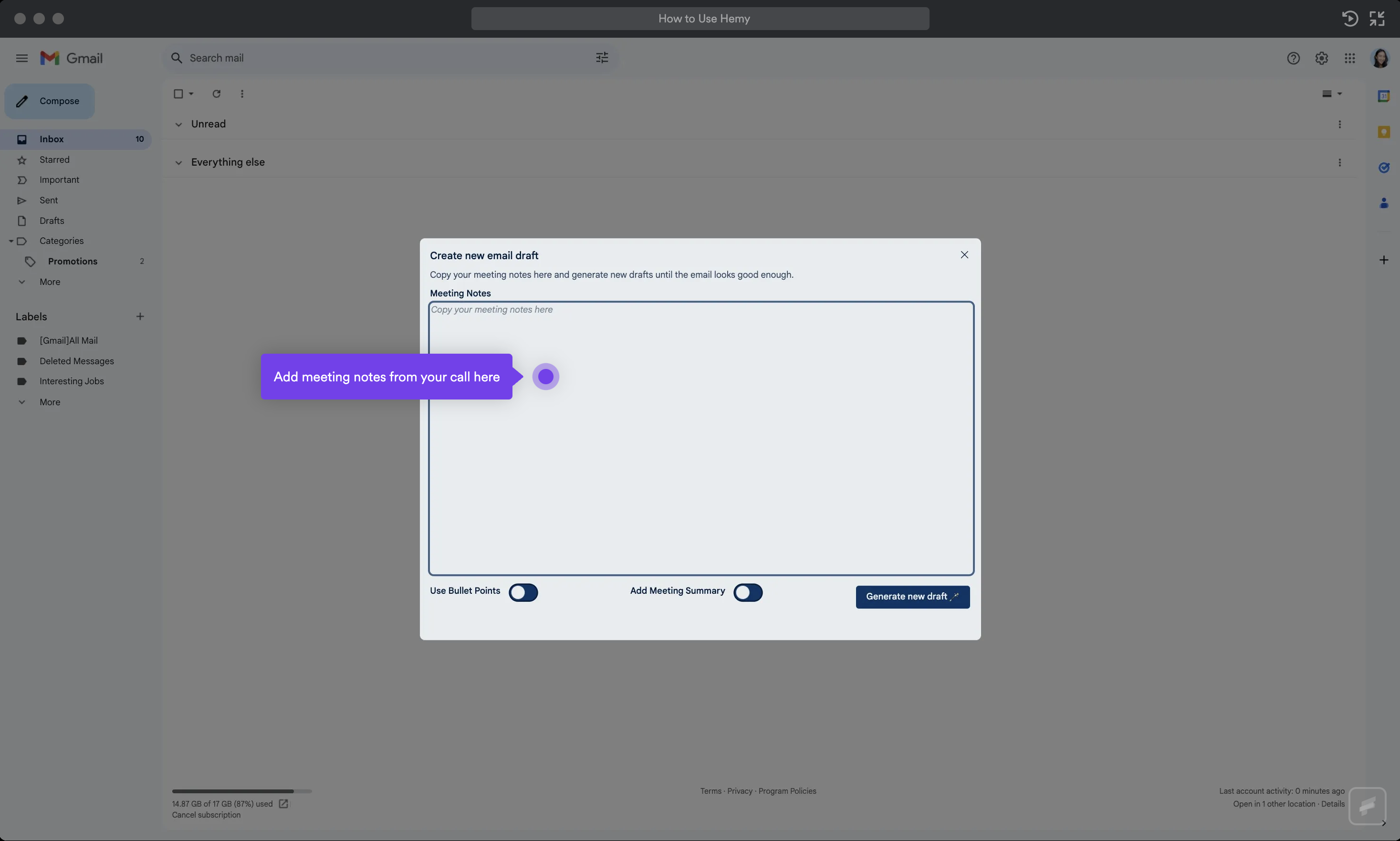Open Gmail support help icon
This screenshot has height=841, width=1400.
coord(1293,58)
